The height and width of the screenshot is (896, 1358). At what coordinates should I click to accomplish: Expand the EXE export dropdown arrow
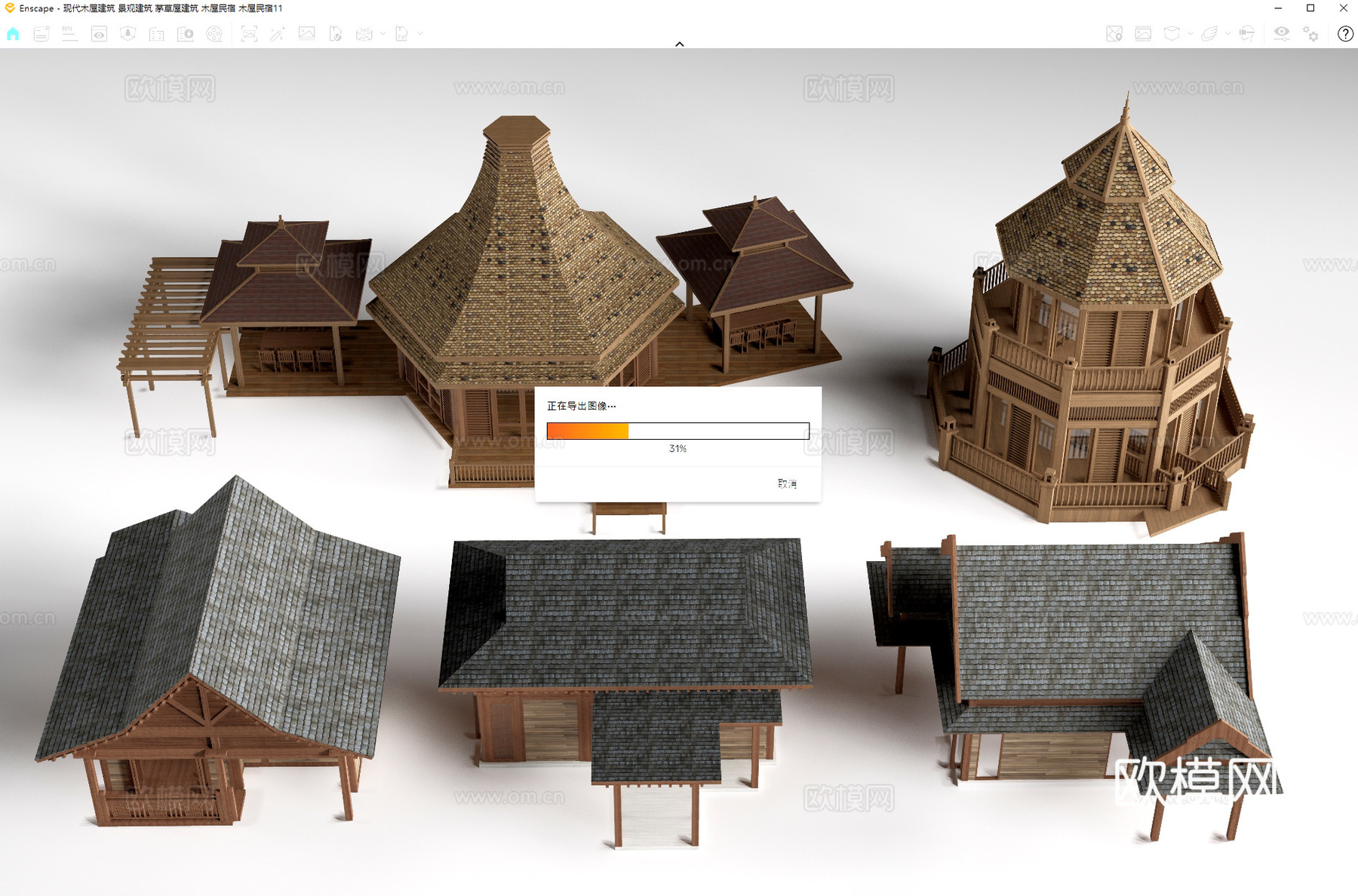point(420,34)
